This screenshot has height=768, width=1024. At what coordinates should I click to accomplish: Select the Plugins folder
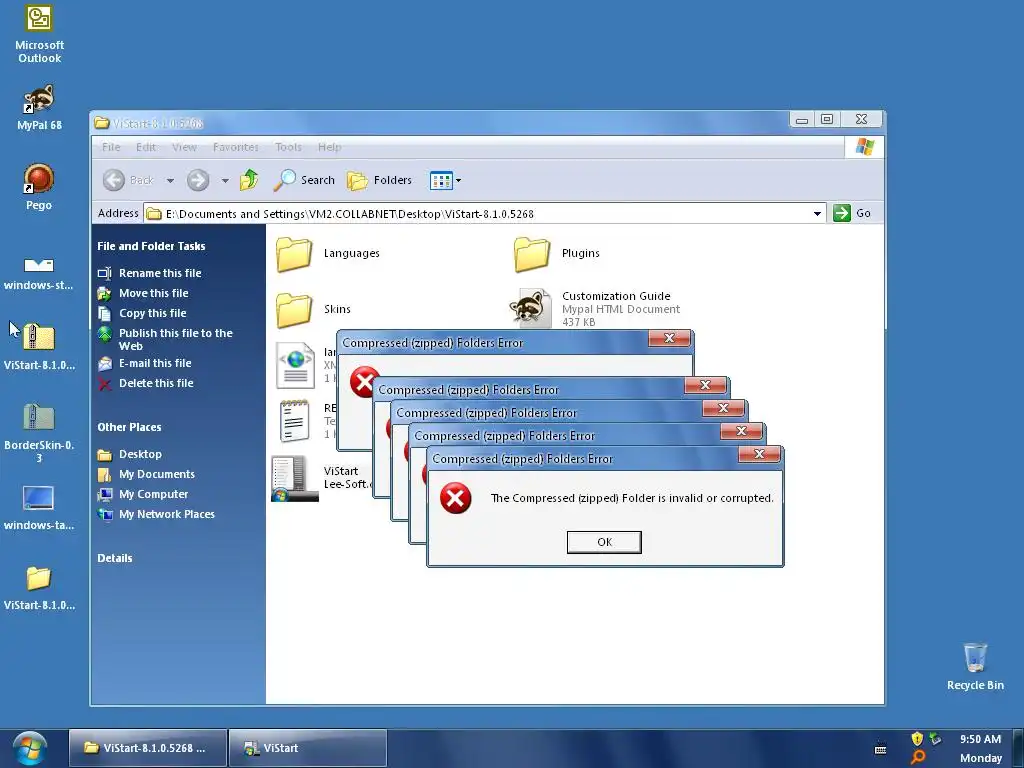(x=556, y=253)
